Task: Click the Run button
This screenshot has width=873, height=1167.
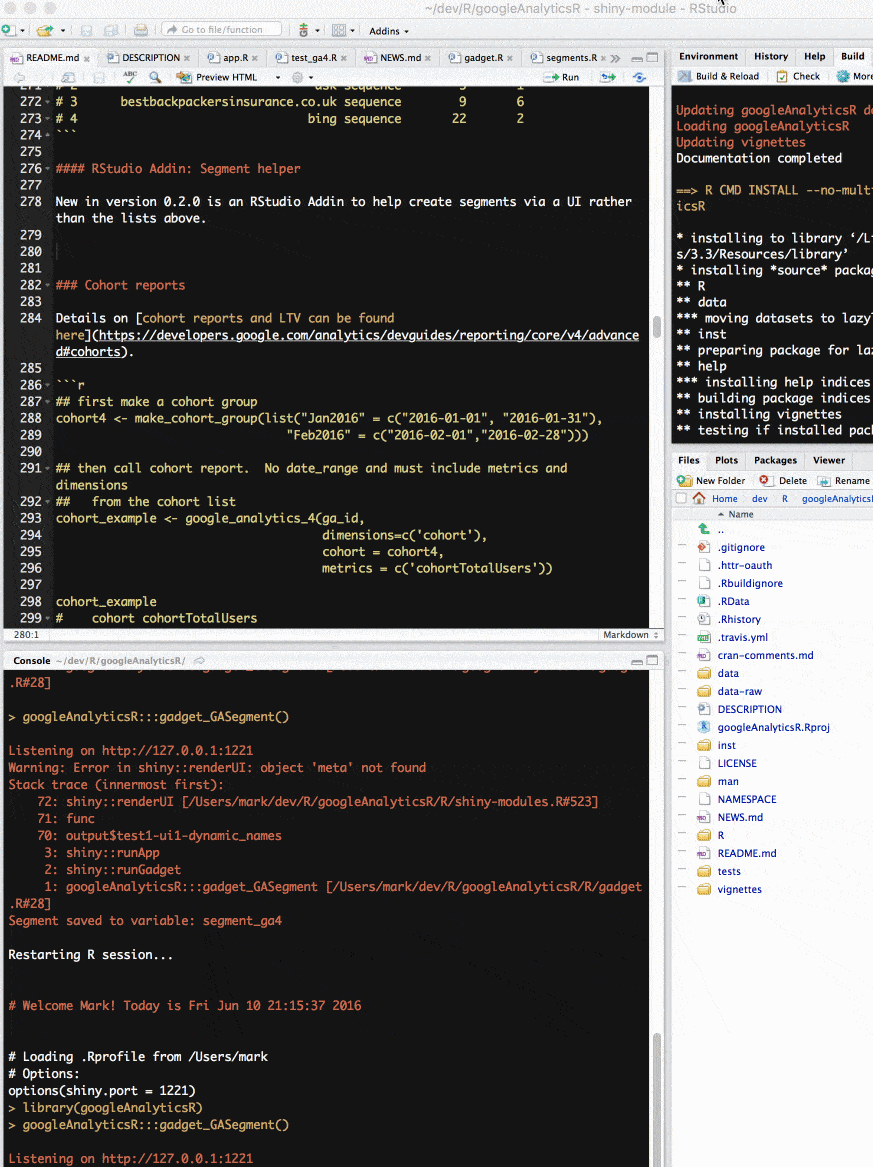Action: pyautogui.click(x=562, y=77)
